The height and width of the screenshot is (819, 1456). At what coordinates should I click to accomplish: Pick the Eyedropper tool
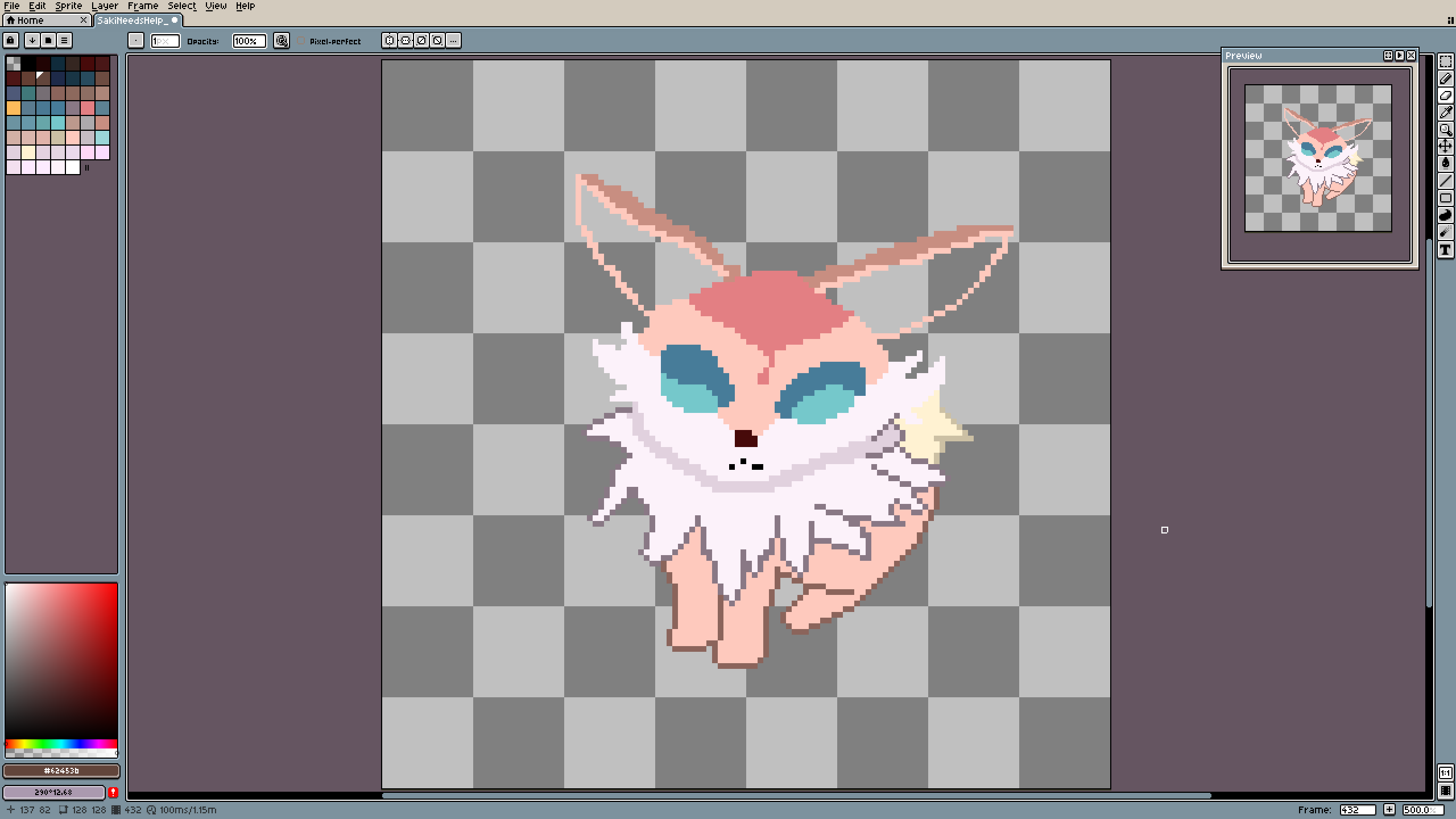(1445, 113)
